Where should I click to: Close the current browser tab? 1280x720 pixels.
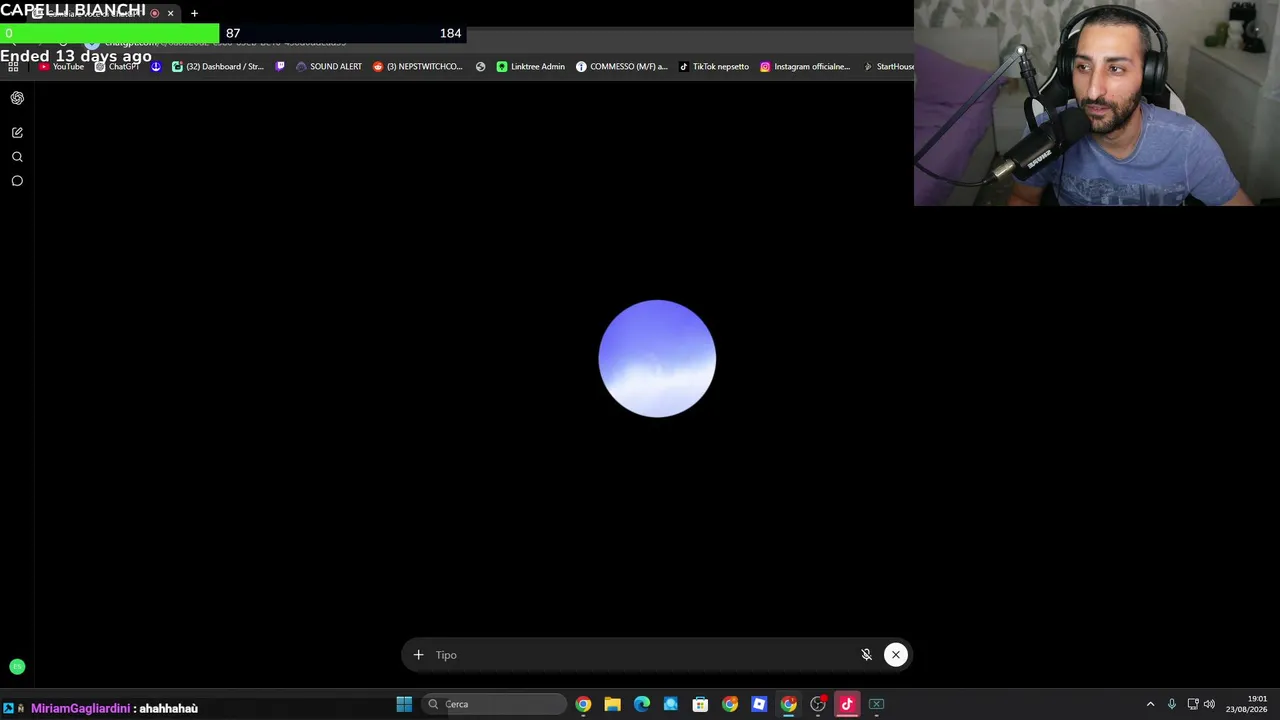click(x=170, y=13)
